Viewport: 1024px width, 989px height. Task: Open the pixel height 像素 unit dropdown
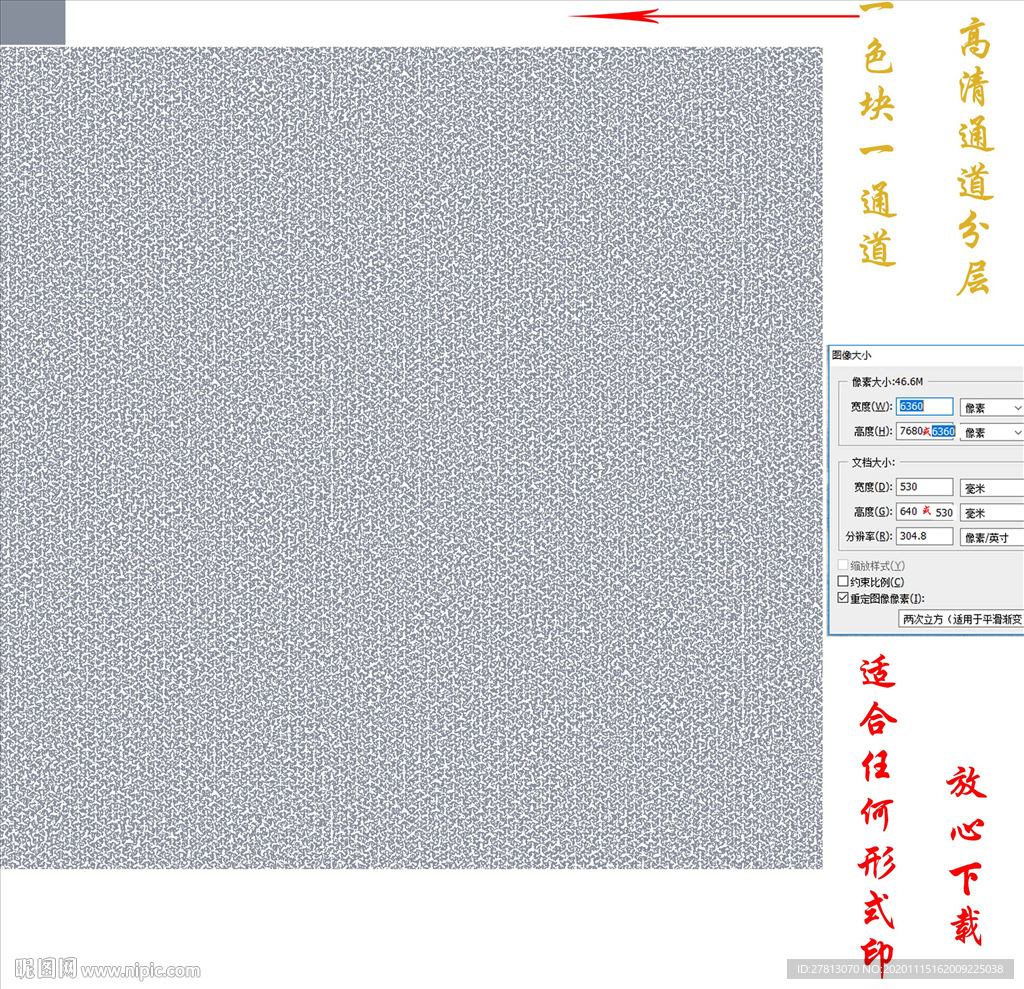point(991,432)
